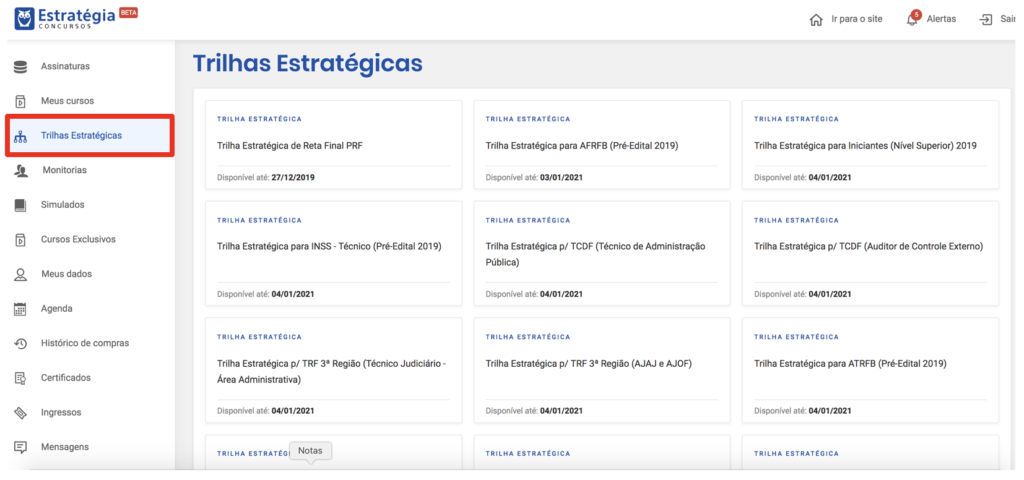Click the Meus cursos play icon
Screen dimensions: 1024x480
pos(20,101)
